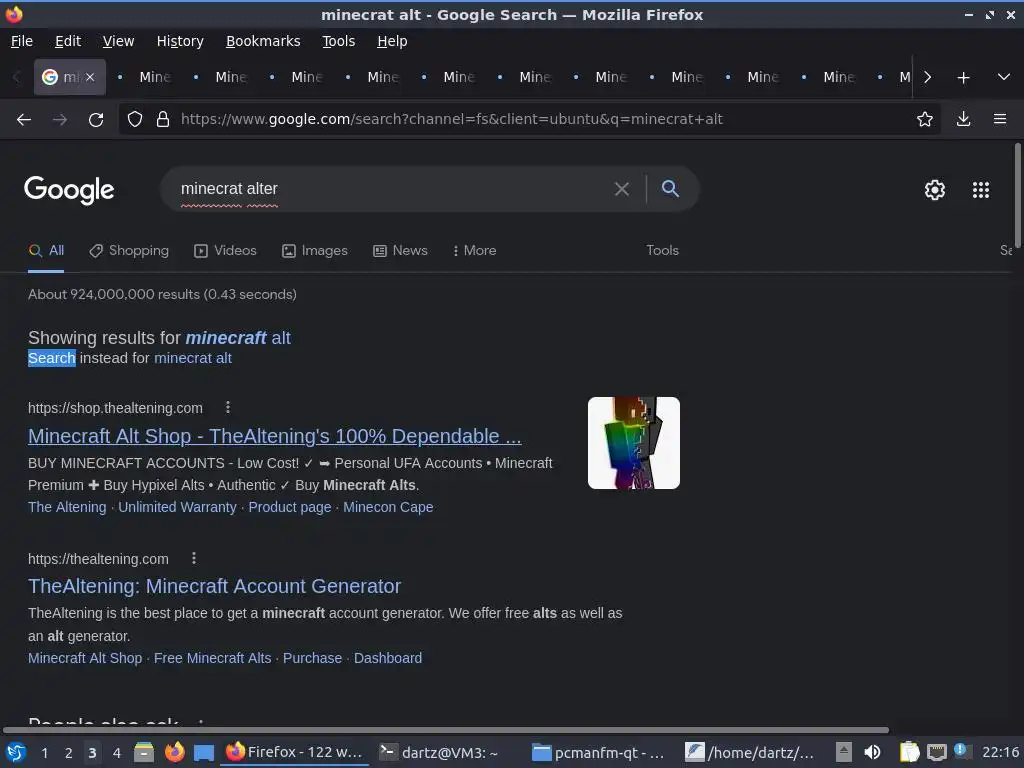Open the update notifier tray icon
The width and height of the screenshot is (1024, 768).
(x=961, y=750)
